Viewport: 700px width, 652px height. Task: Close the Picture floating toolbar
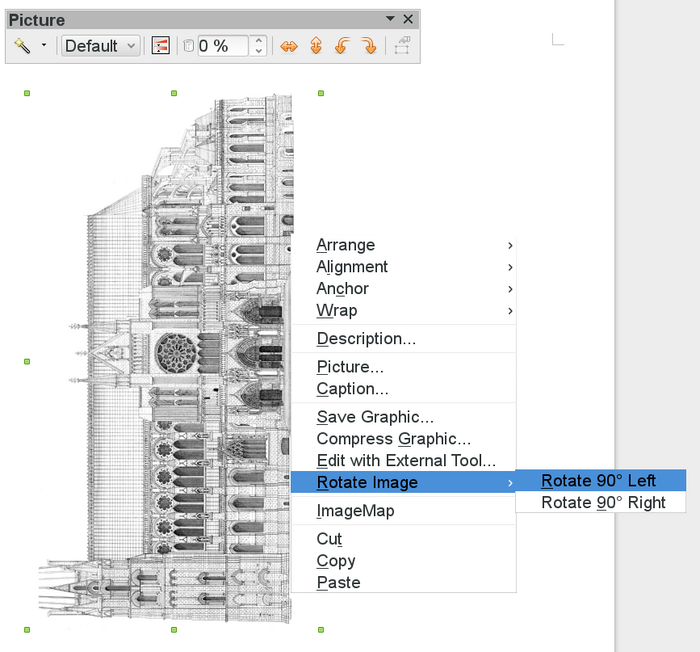[408, 19]
